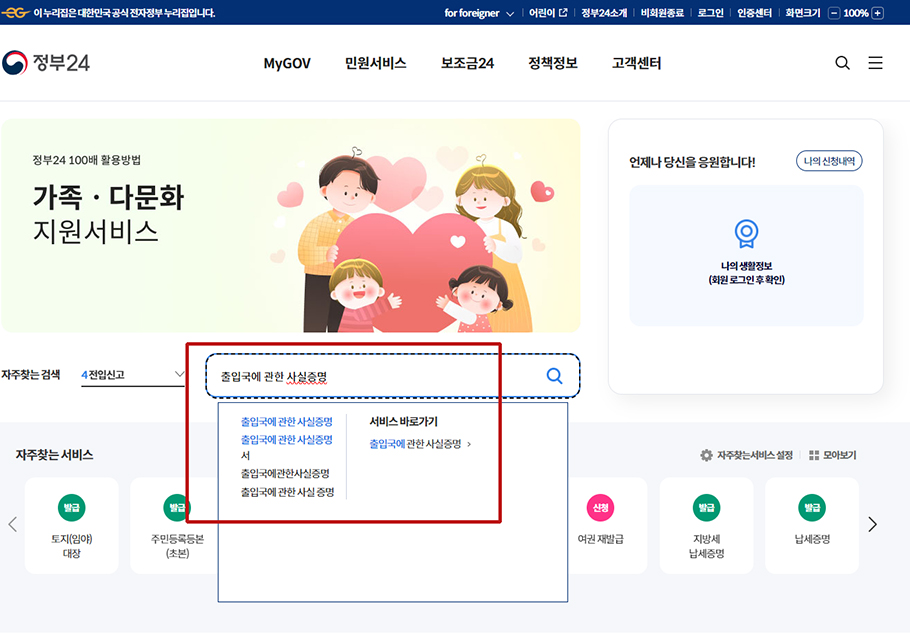Open the 민원서비스 menu
The width and height of the screenshot is (910, 634).
[x=375, y=63]
